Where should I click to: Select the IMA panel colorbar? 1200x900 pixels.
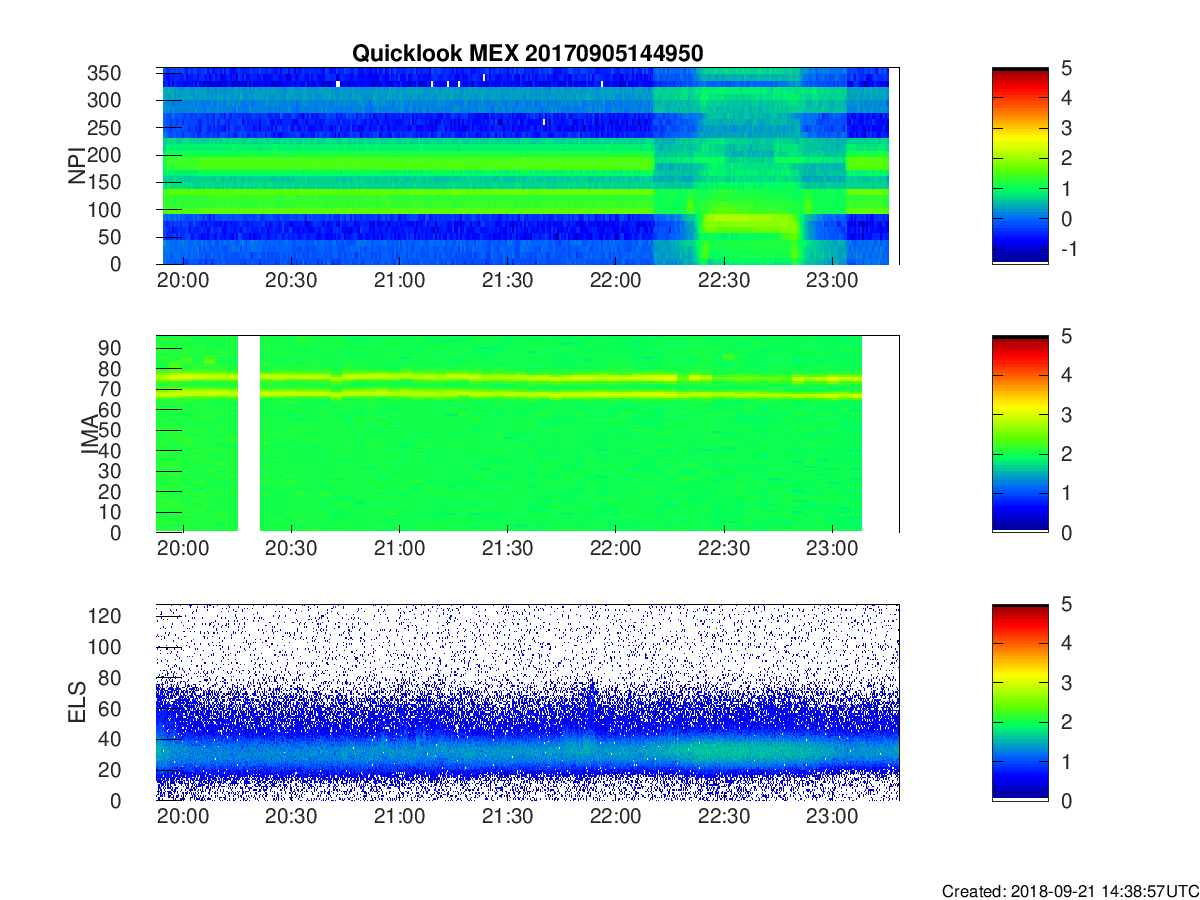click(x=1020, y=434)
